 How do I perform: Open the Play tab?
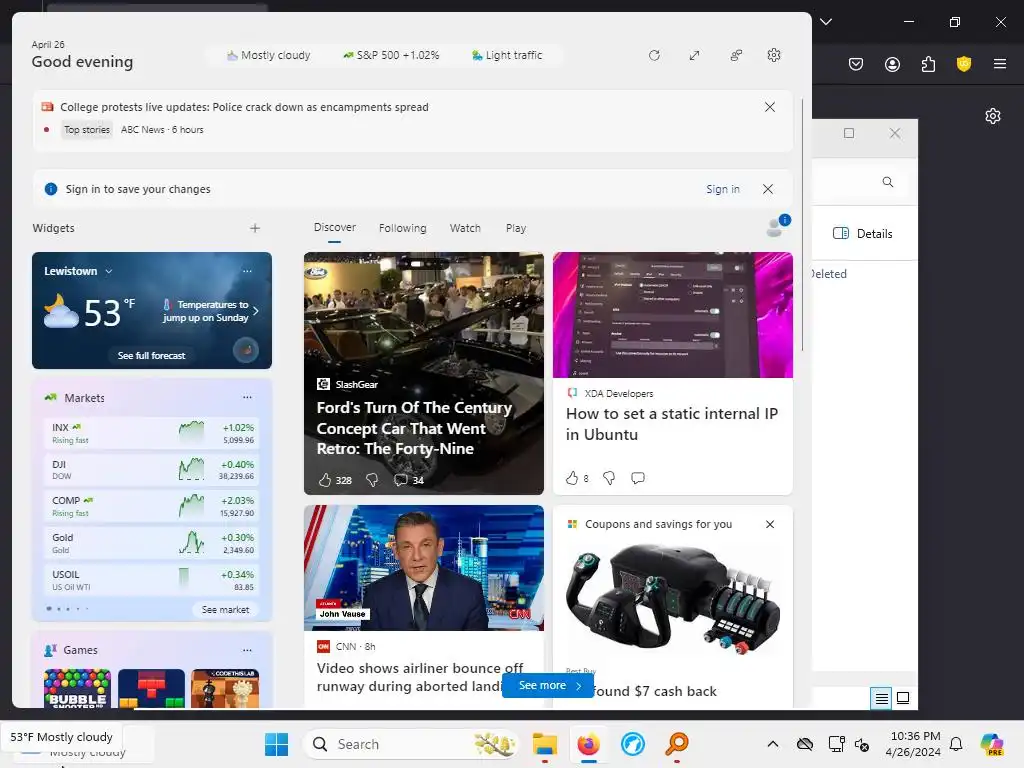[516, 228]
